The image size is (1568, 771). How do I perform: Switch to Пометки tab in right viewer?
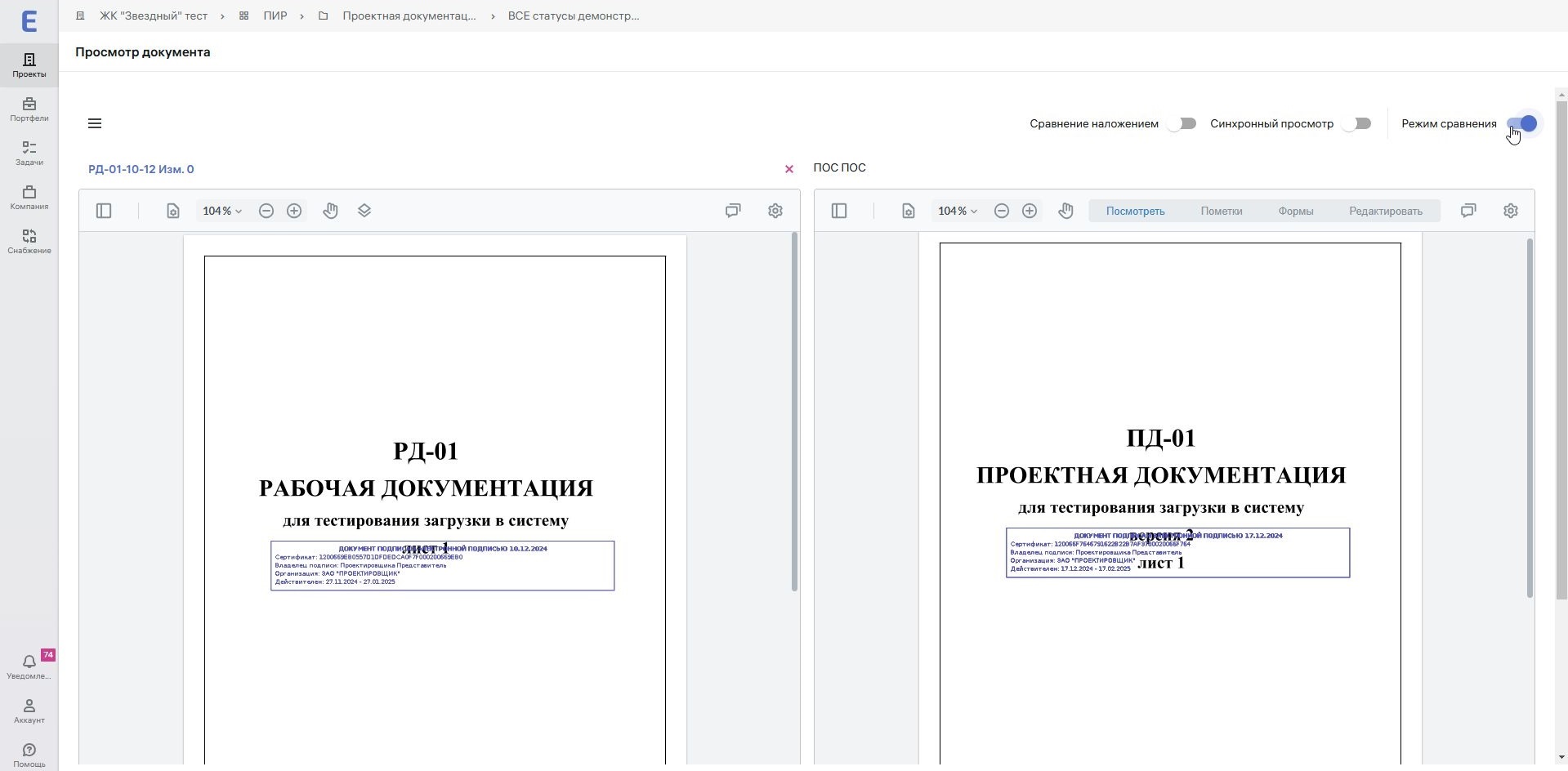click(1222, 211)
